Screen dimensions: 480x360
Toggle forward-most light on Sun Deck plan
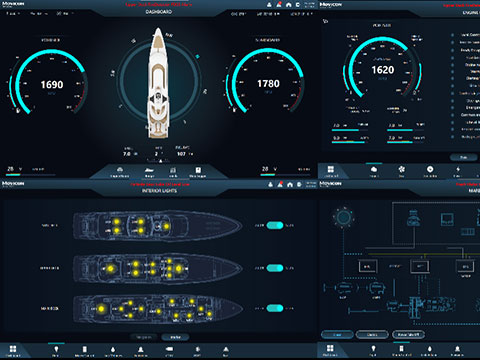pos(166,226)
